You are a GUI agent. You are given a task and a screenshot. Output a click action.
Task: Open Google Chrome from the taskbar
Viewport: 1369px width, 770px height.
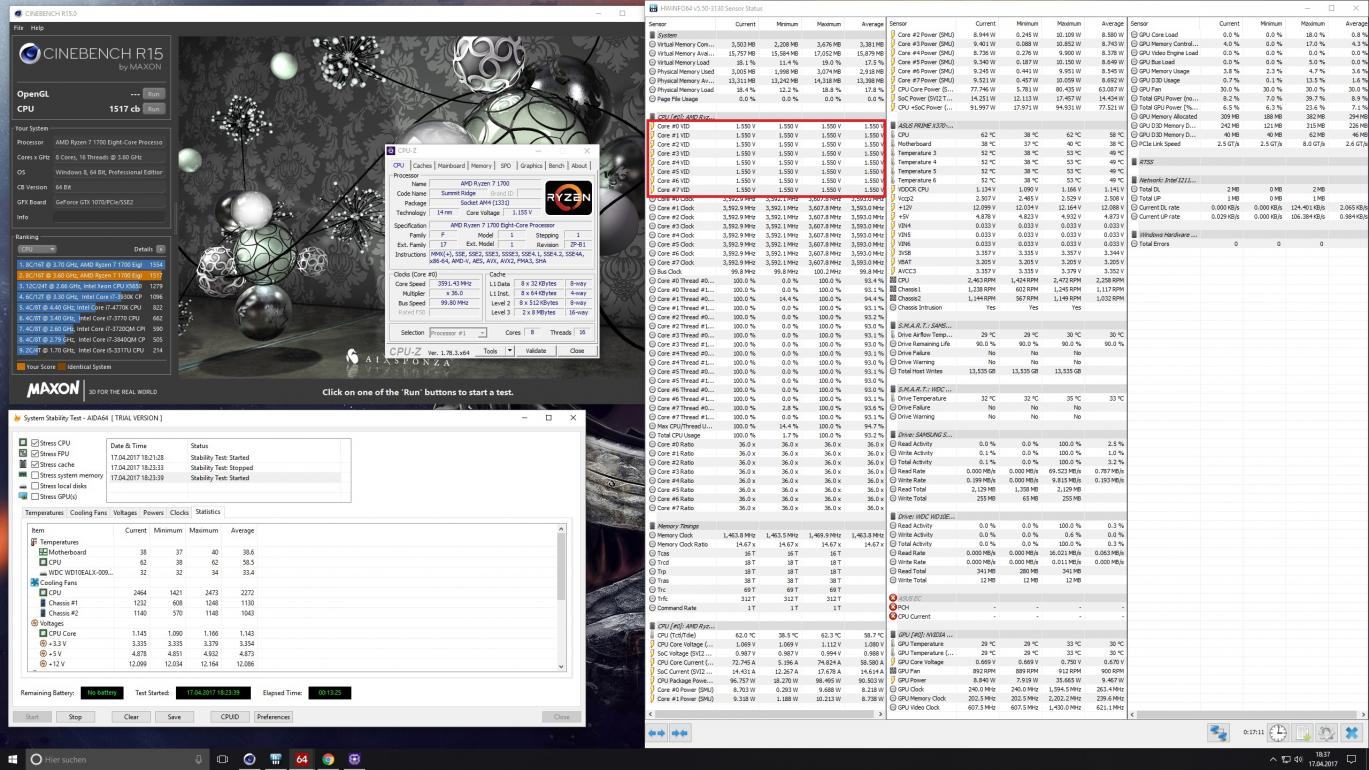point(328,759)
